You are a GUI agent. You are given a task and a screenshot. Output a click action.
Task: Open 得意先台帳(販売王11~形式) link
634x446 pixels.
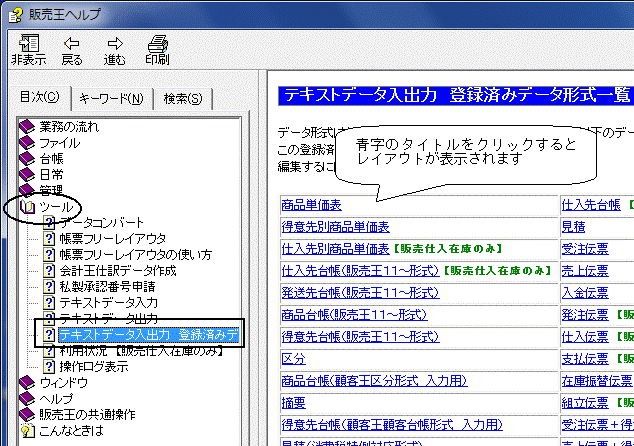pyautogui.click(x=360, y=336)
